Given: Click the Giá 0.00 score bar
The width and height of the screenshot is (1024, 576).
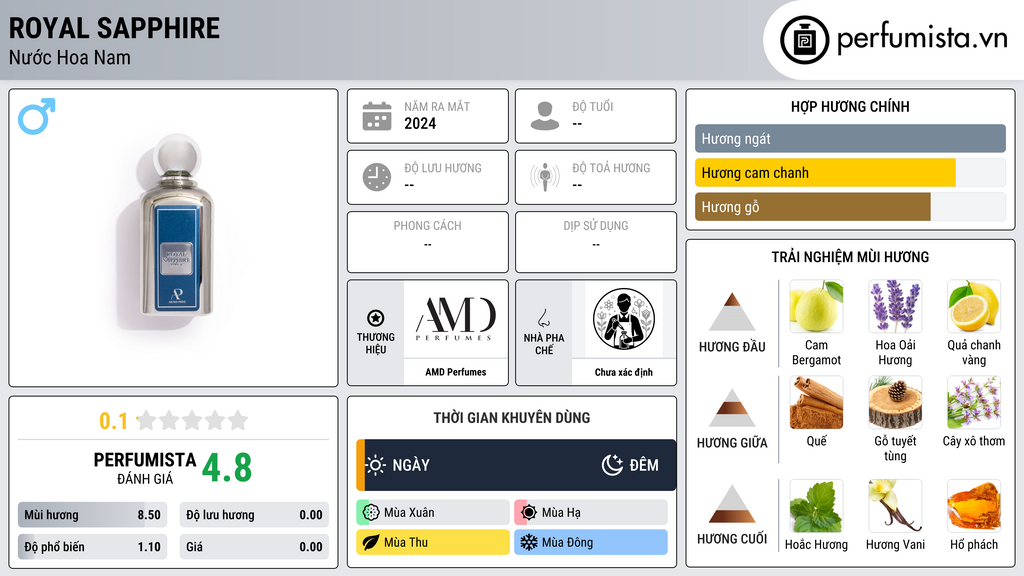Looking at the screenshot, I should tap(254, 547).
